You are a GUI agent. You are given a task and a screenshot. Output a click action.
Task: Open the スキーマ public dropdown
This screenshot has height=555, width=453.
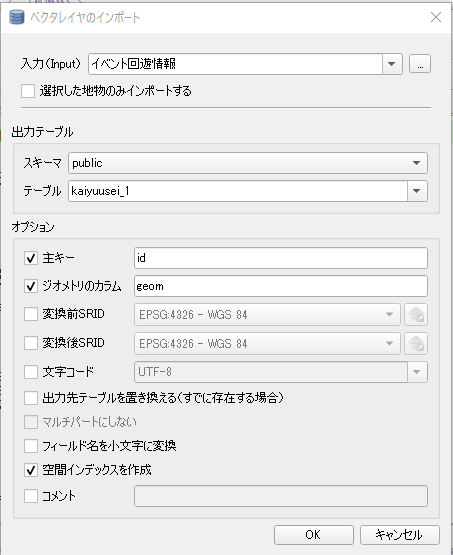pos(248,163)
